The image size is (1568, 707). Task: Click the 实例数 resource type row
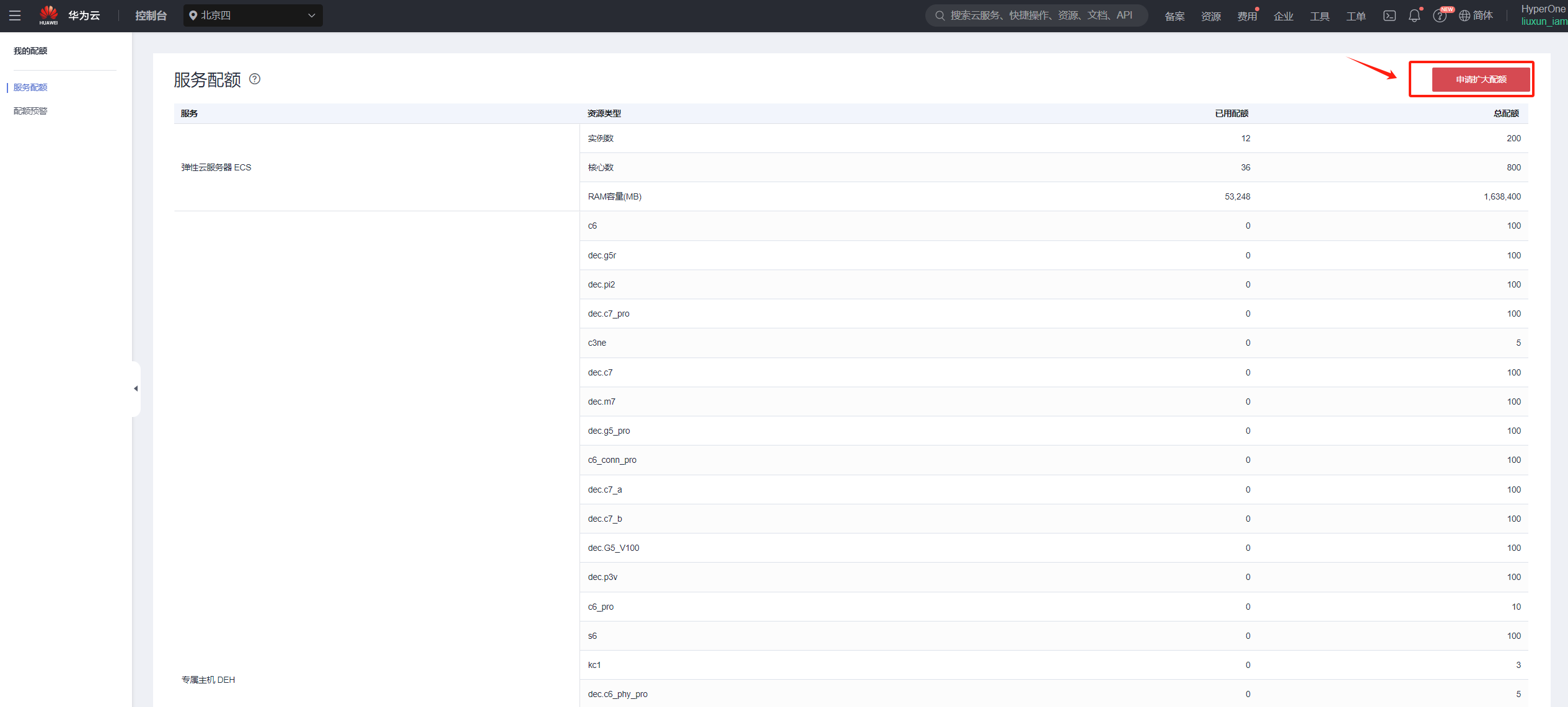pyautogui.click(x=1054, y=138)
